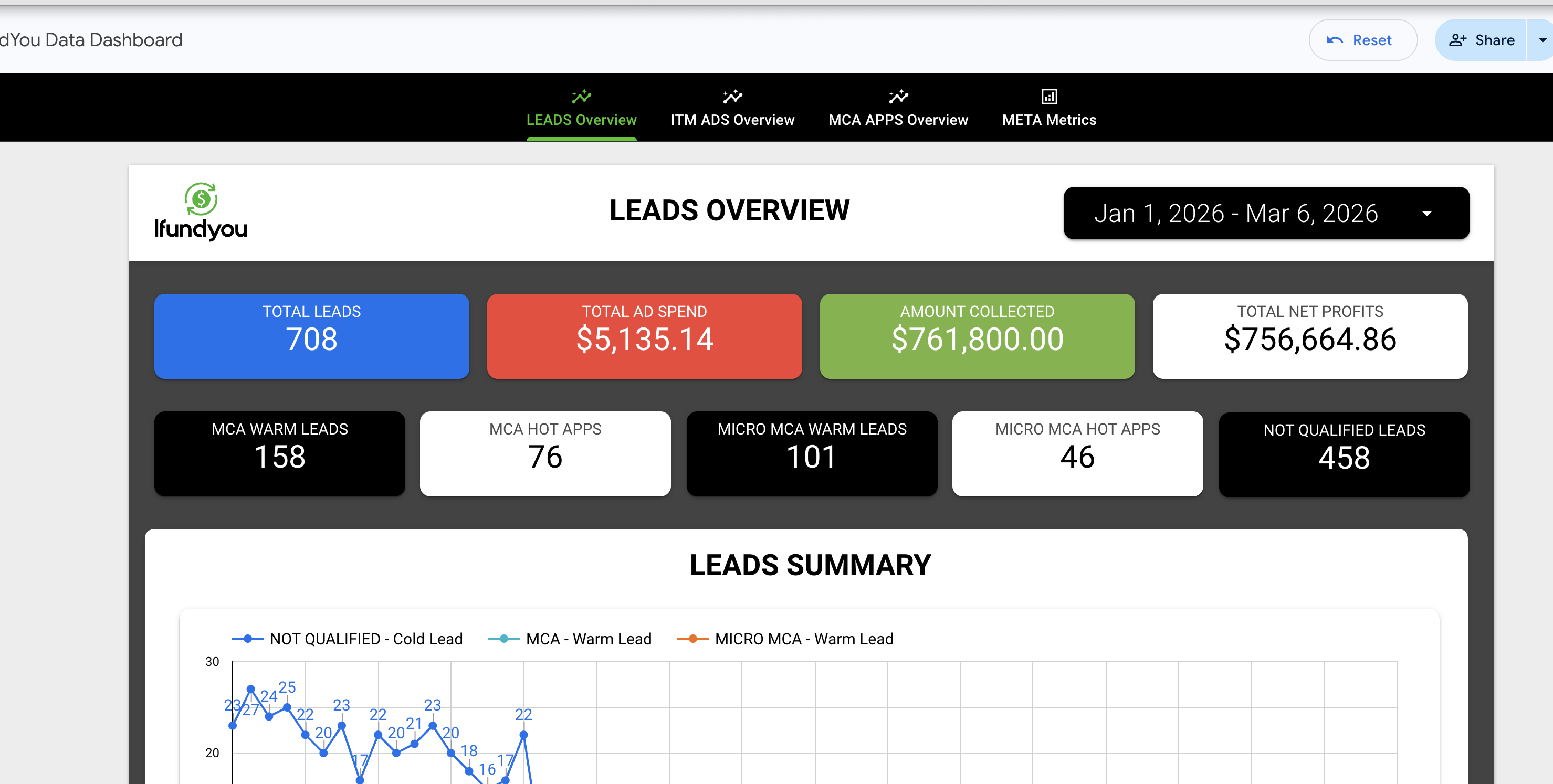The image size is (1553, 784).
Task: Click the chart data point labeled 25
Action: coord(287,707)
